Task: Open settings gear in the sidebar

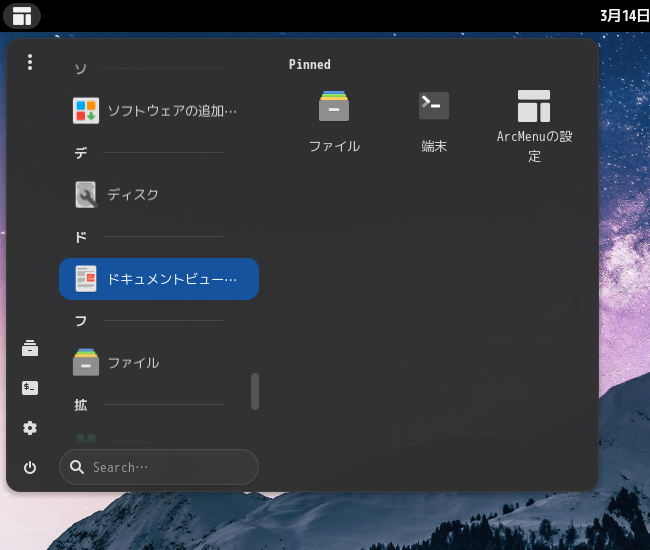Action: (x=30, y=428)
